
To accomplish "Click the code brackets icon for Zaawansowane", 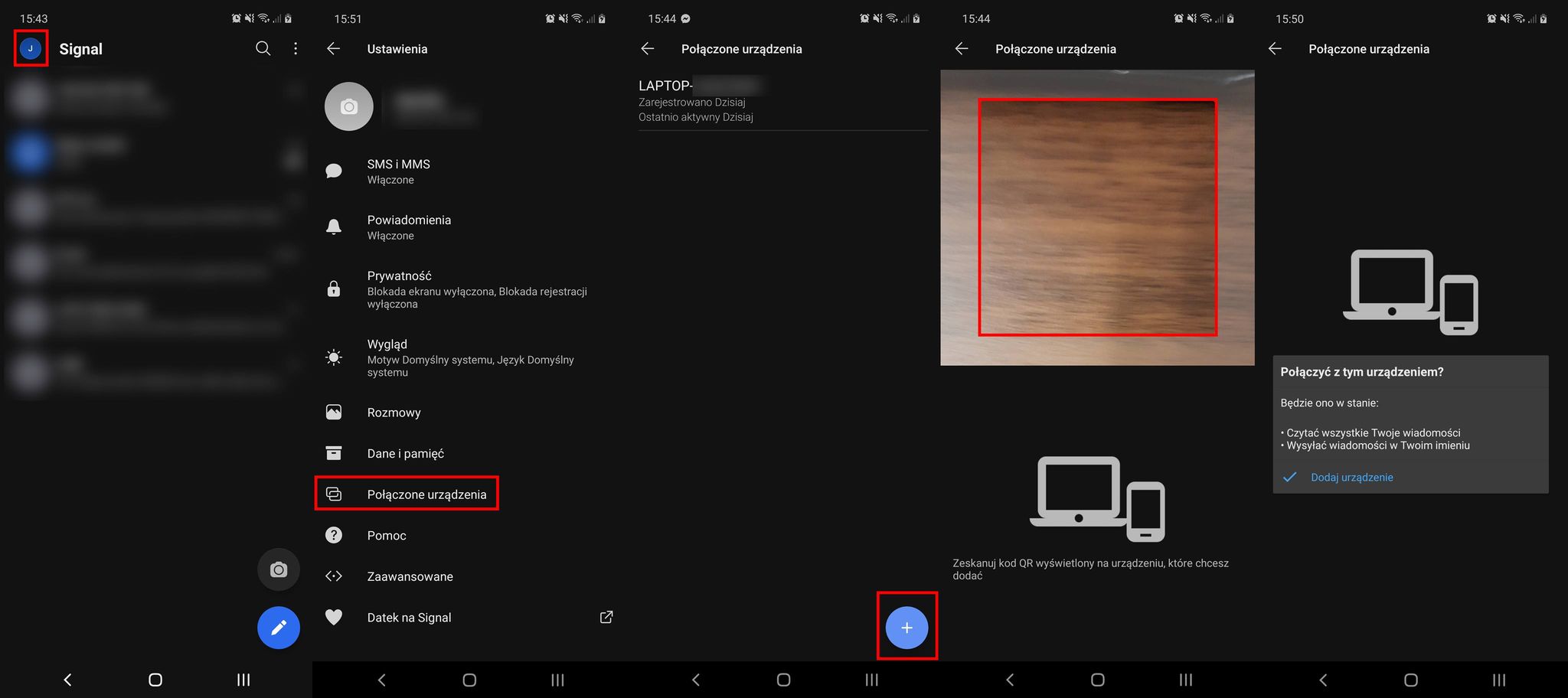I will [x=334, y=576].
